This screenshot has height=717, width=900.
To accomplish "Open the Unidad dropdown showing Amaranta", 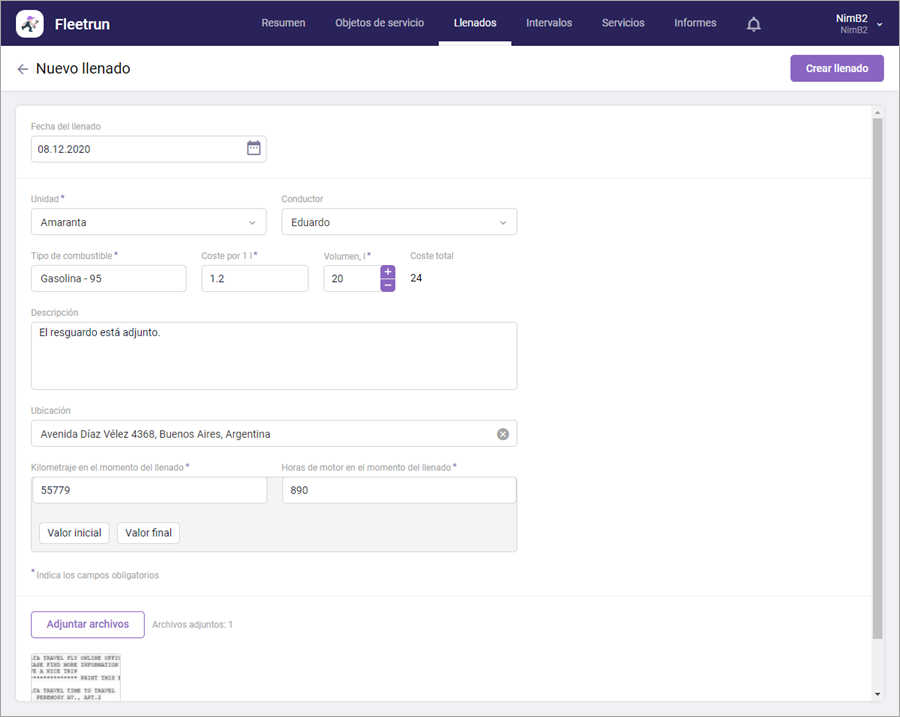I will pyautogui.click(x=149, y=222).
